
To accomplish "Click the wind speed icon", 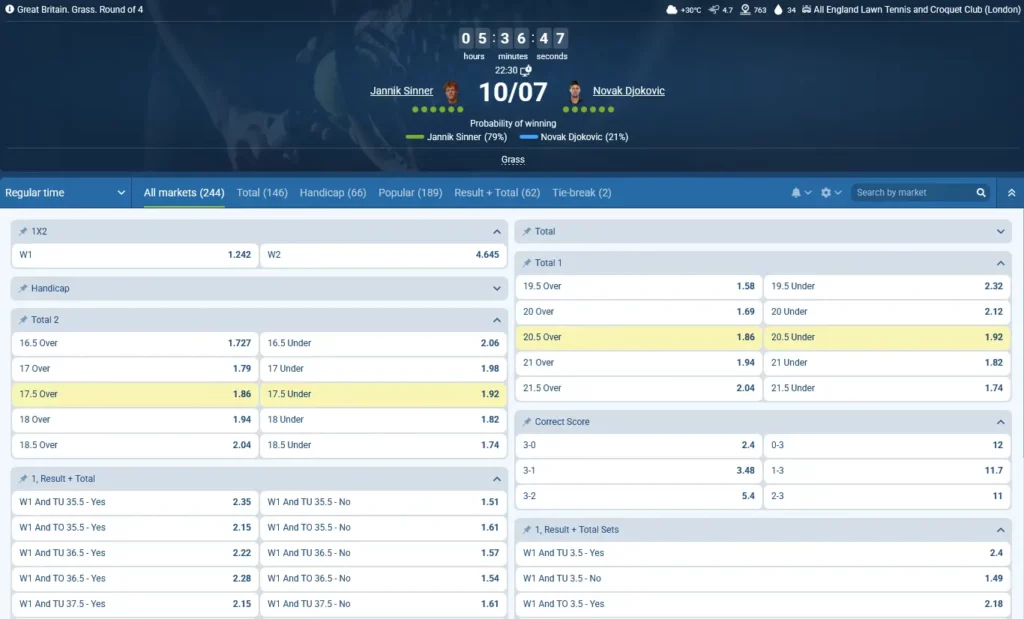I will 714,10.
